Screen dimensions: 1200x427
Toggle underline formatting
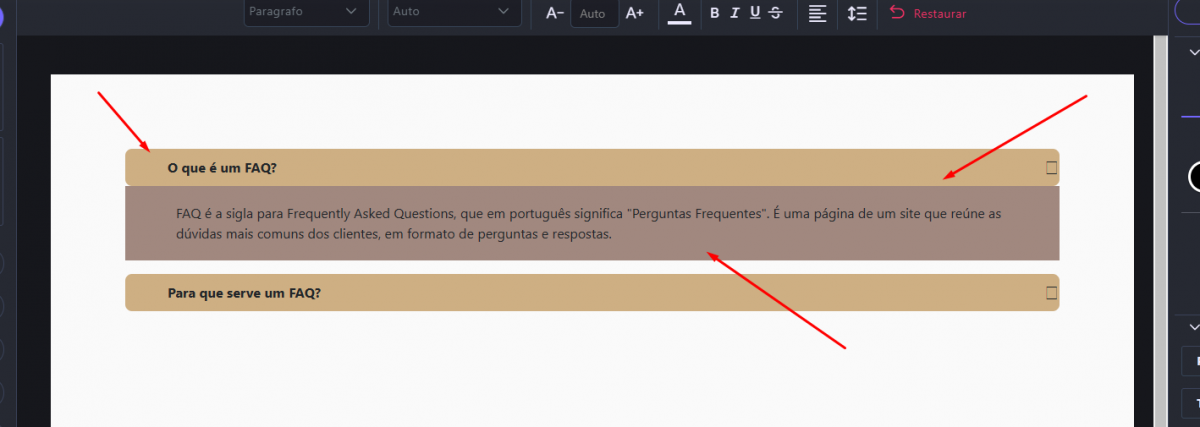coord(754,13)
